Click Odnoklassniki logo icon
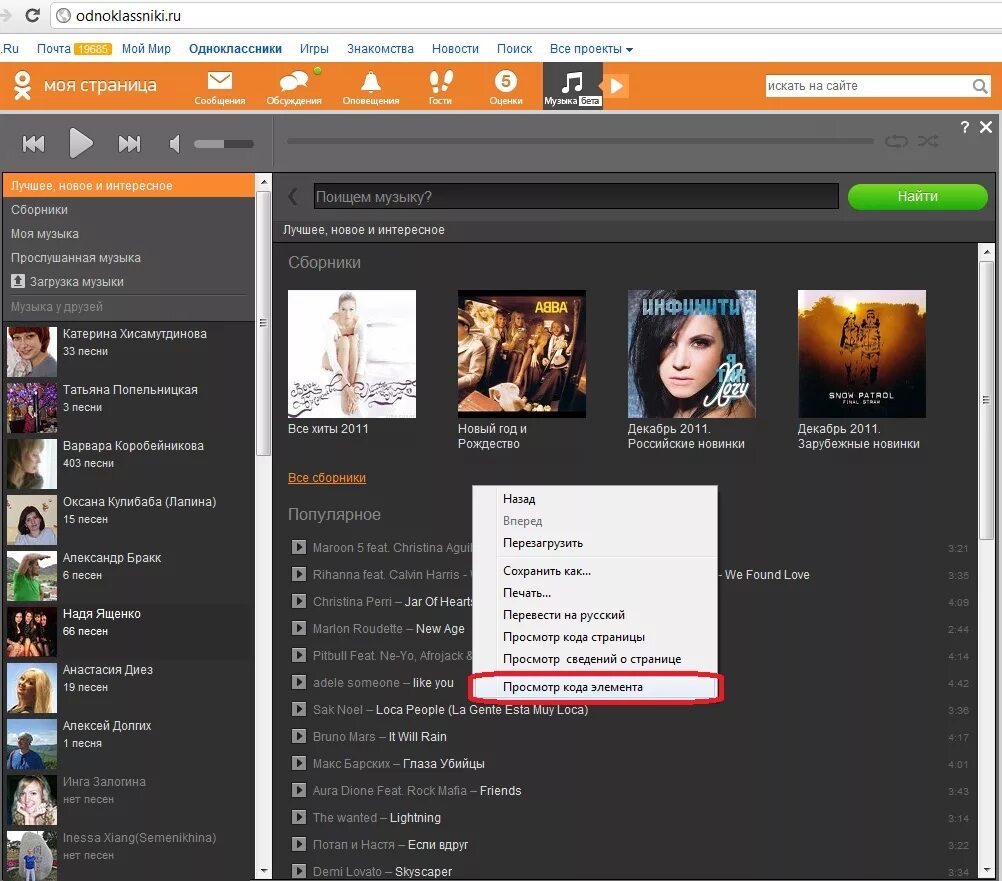Image resolution: width=1002 pixels, height=881 pixels. (22, 86)
